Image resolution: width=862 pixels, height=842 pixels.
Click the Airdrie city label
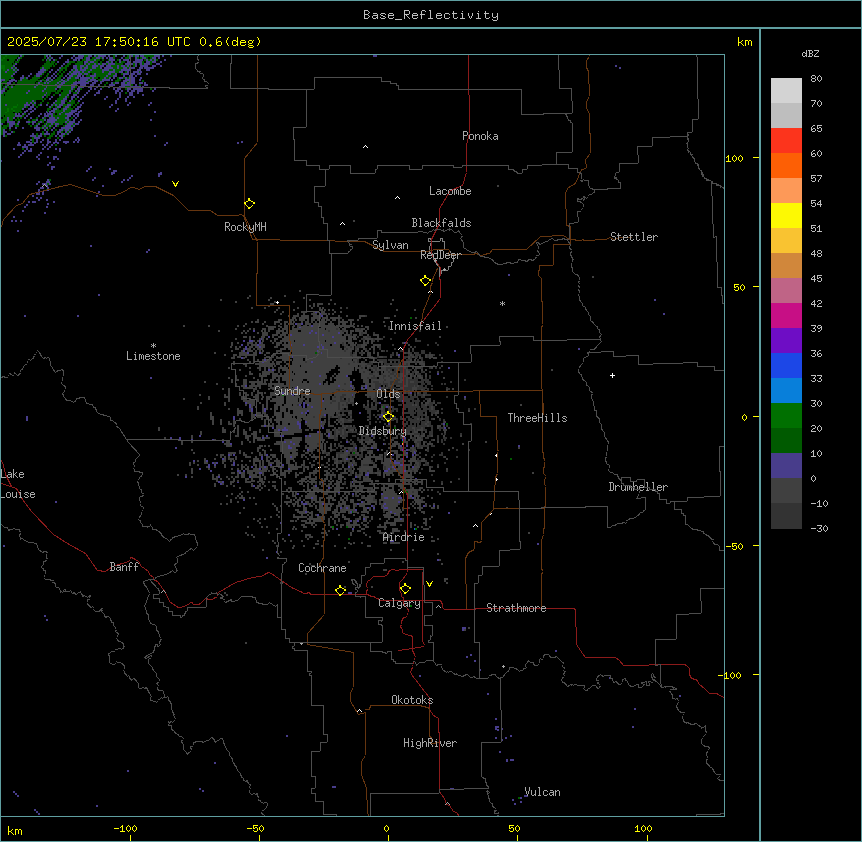pos(404,537)
